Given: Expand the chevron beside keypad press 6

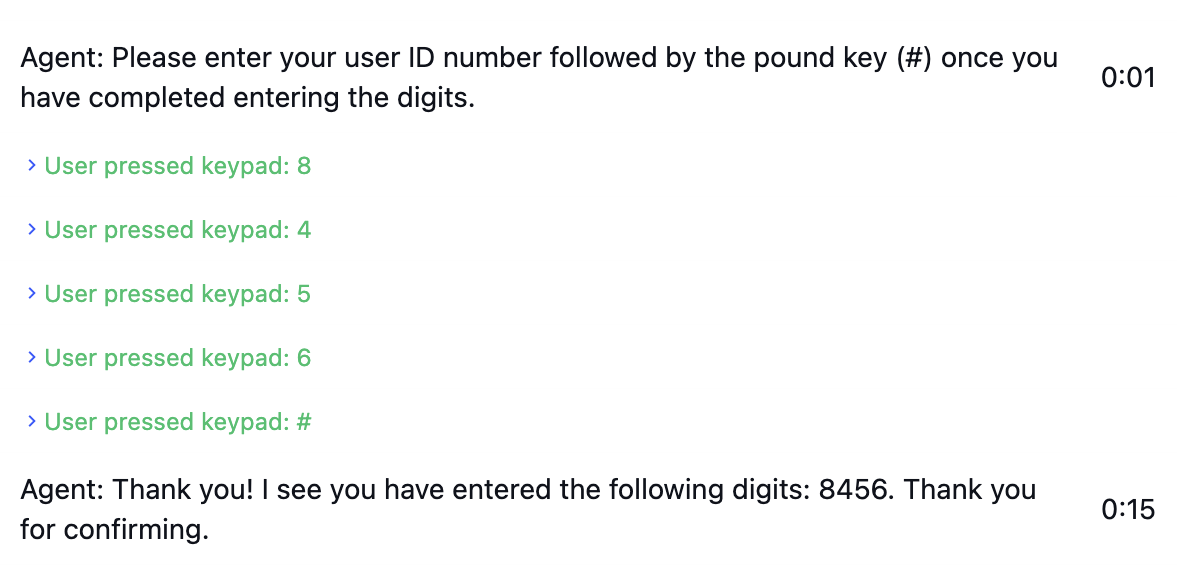Looking at the screenshot, I should coord(32,358).
